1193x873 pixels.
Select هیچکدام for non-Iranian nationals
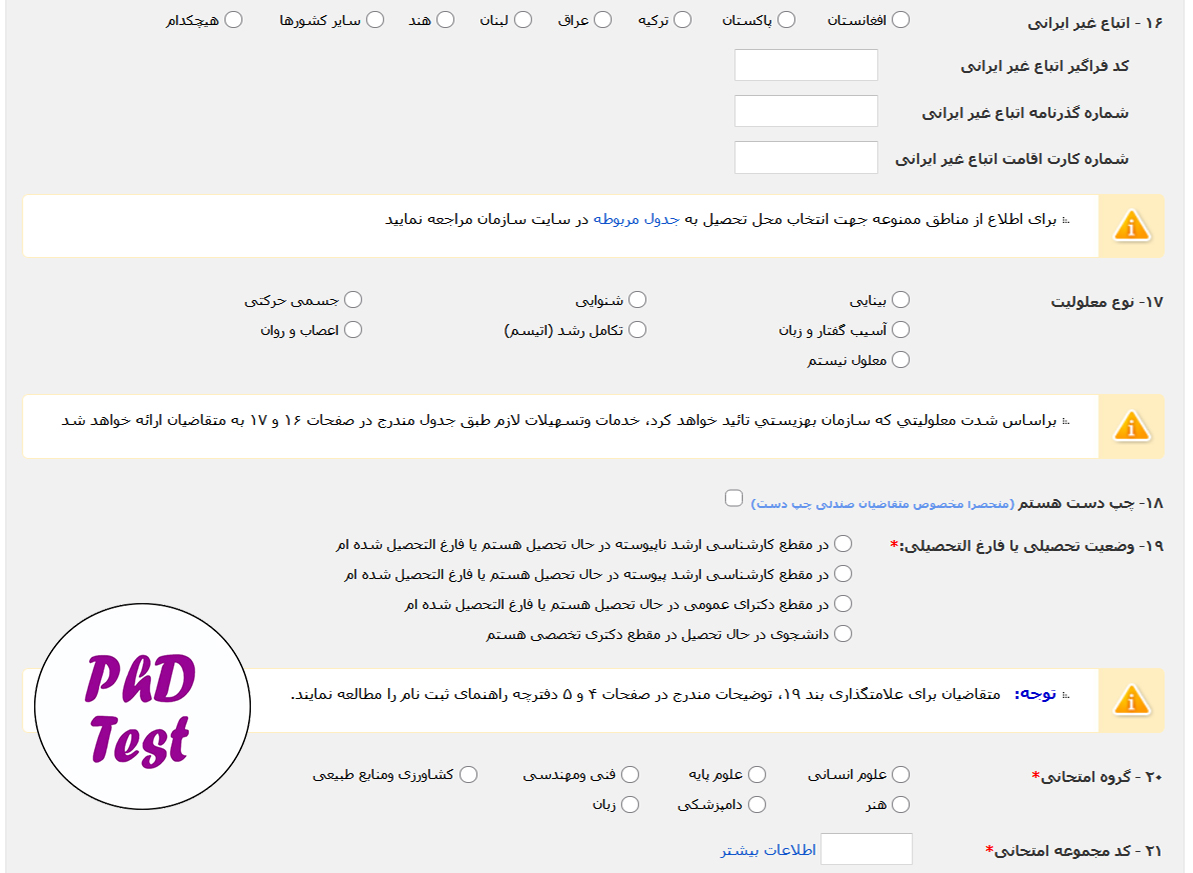point(234,20)
